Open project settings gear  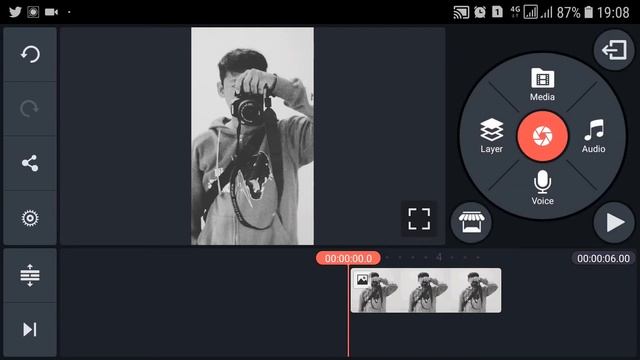(30, 218)
